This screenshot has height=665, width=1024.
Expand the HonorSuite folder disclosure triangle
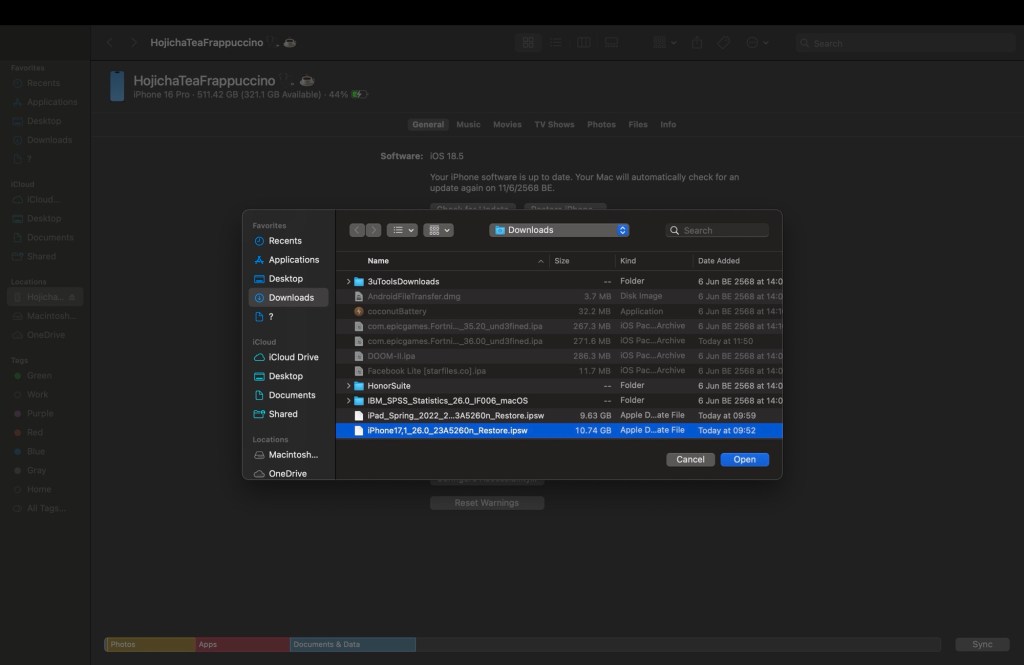pos(348,386)
